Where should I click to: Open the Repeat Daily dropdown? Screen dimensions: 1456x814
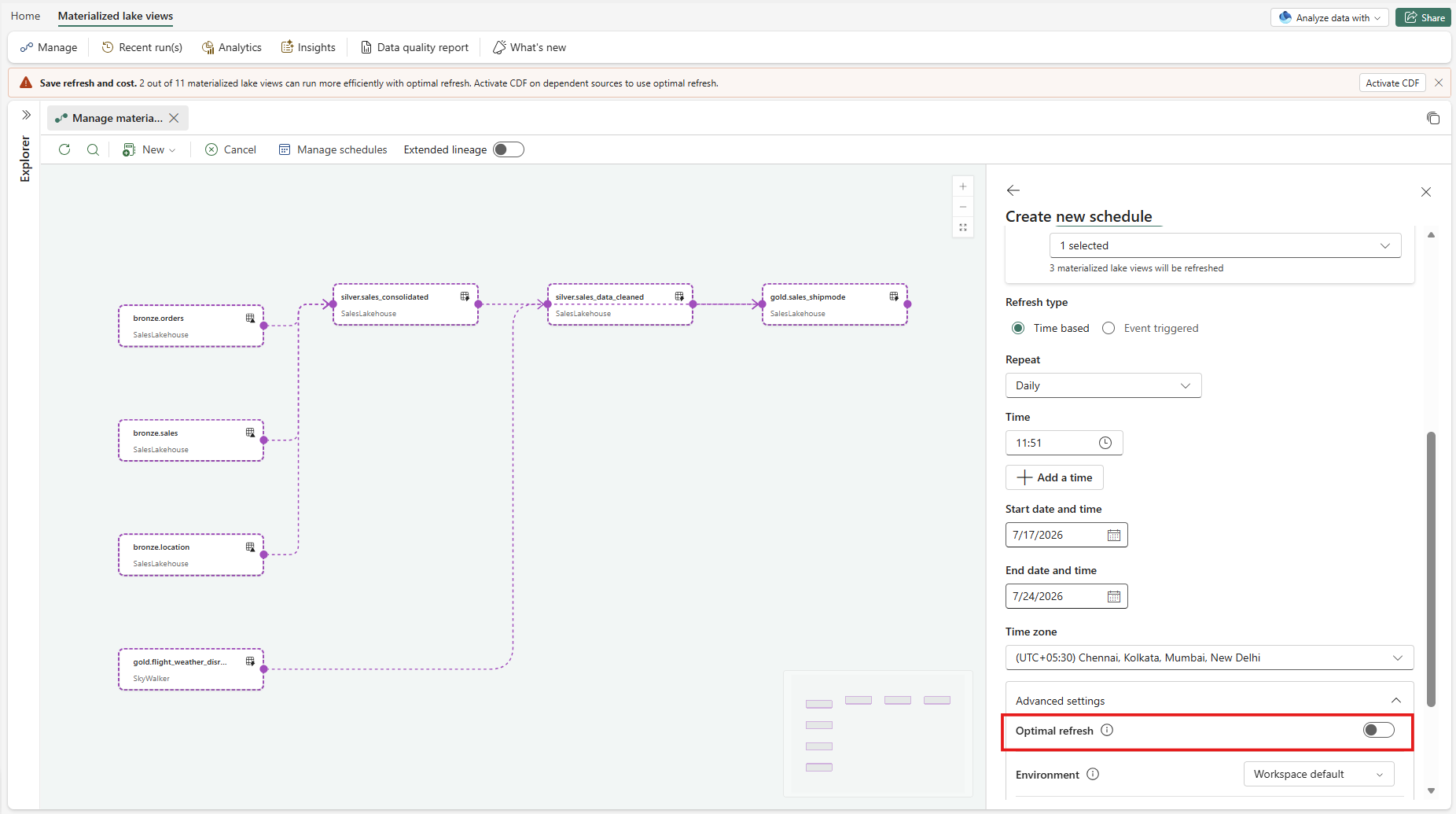click(x=1103, y=385)
